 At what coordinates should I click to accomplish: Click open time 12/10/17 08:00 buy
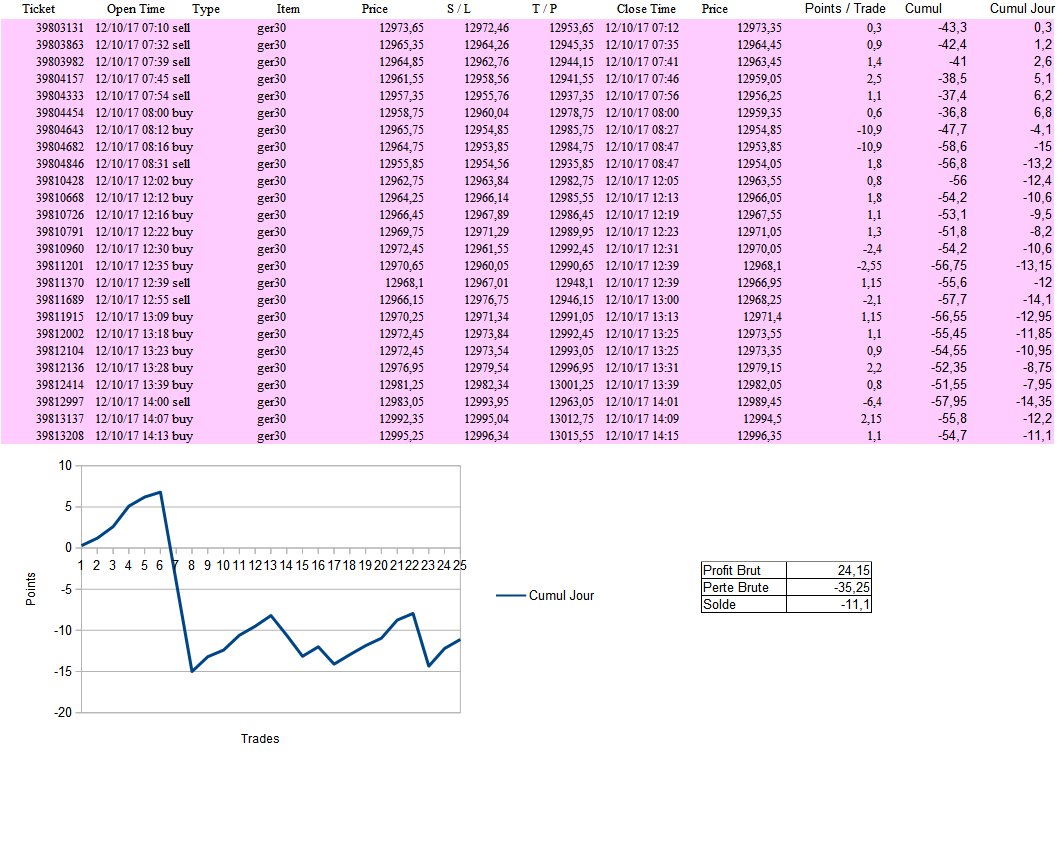tap(144, 113)
